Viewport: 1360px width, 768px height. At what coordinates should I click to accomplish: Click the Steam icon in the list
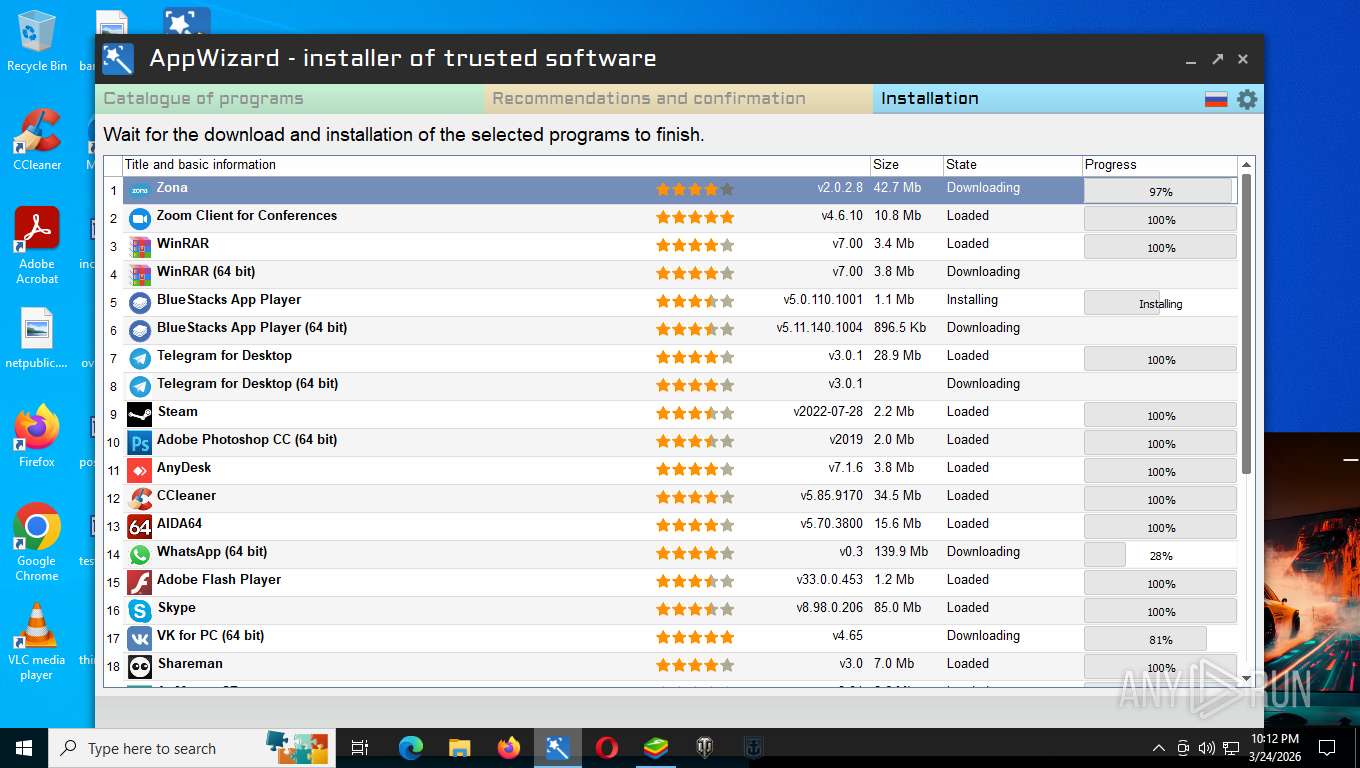[140, 414]
